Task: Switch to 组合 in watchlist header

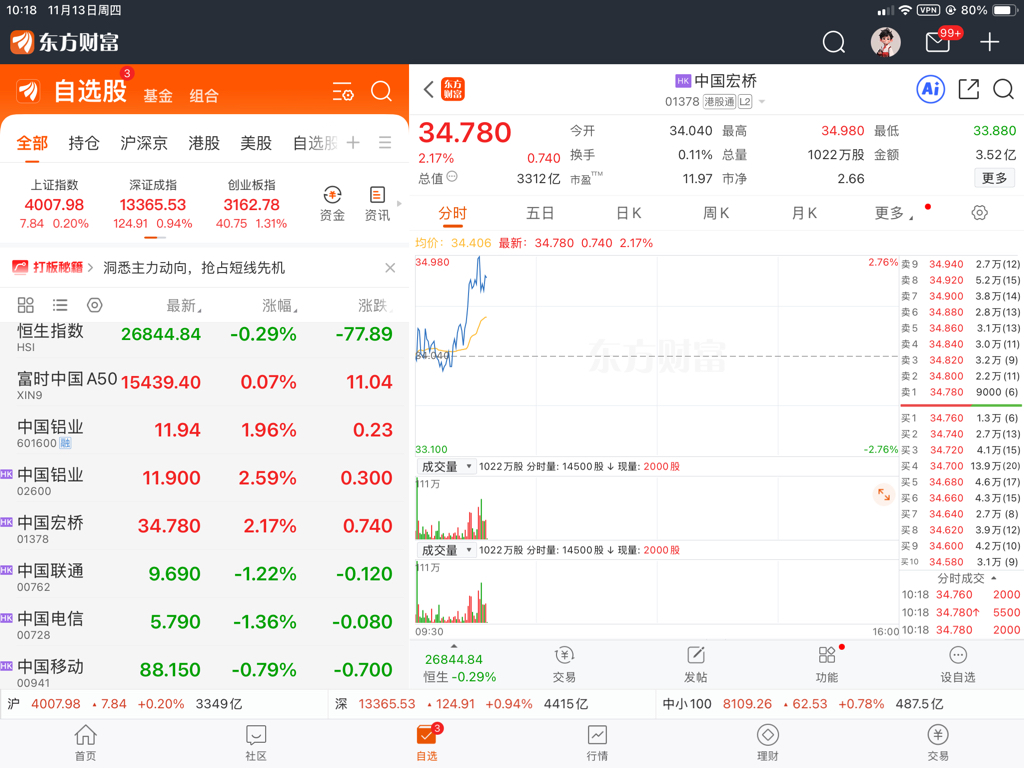Action: 204,96
